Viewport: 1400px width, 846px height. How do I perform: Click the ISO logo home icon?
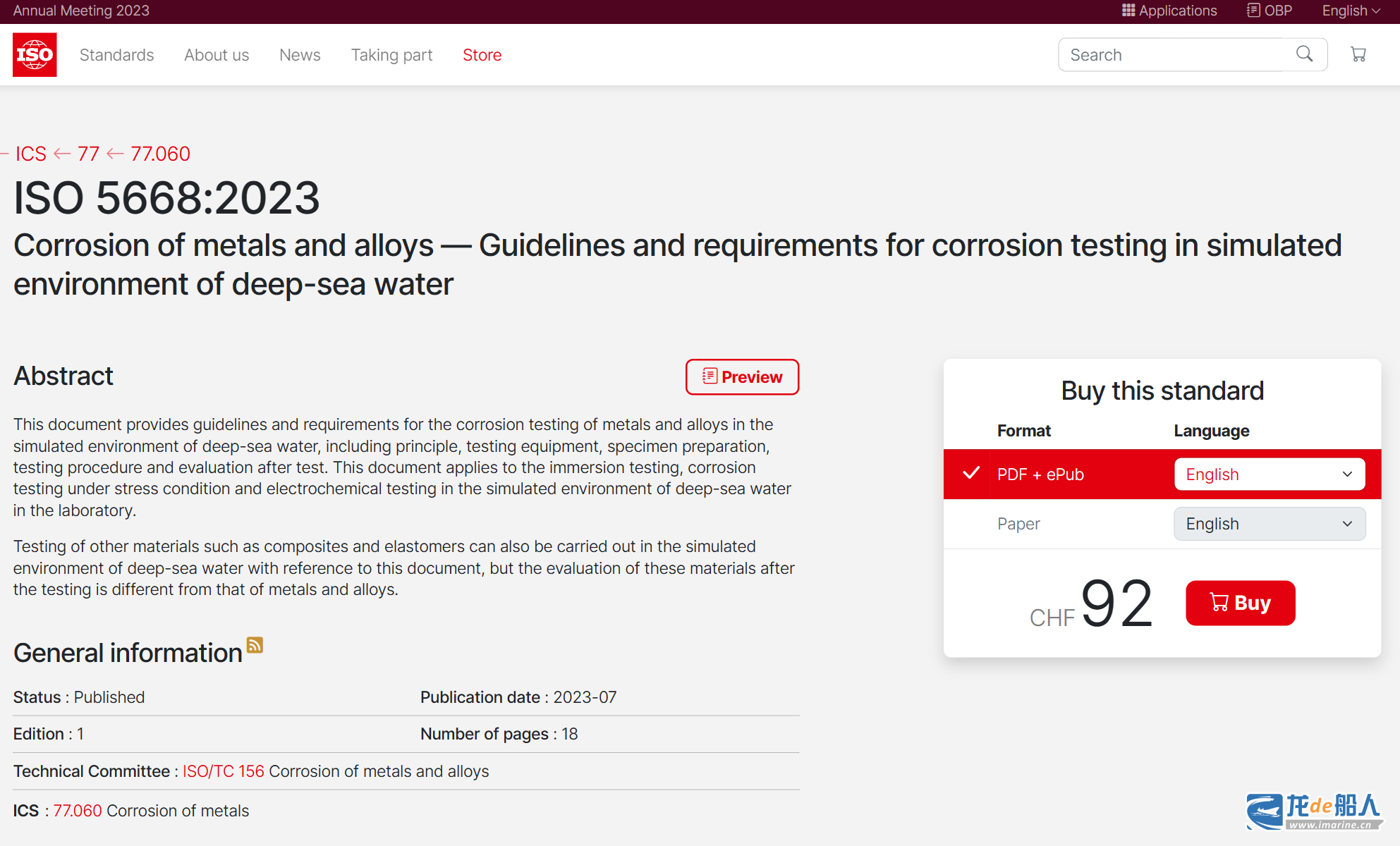click(35, 54)
